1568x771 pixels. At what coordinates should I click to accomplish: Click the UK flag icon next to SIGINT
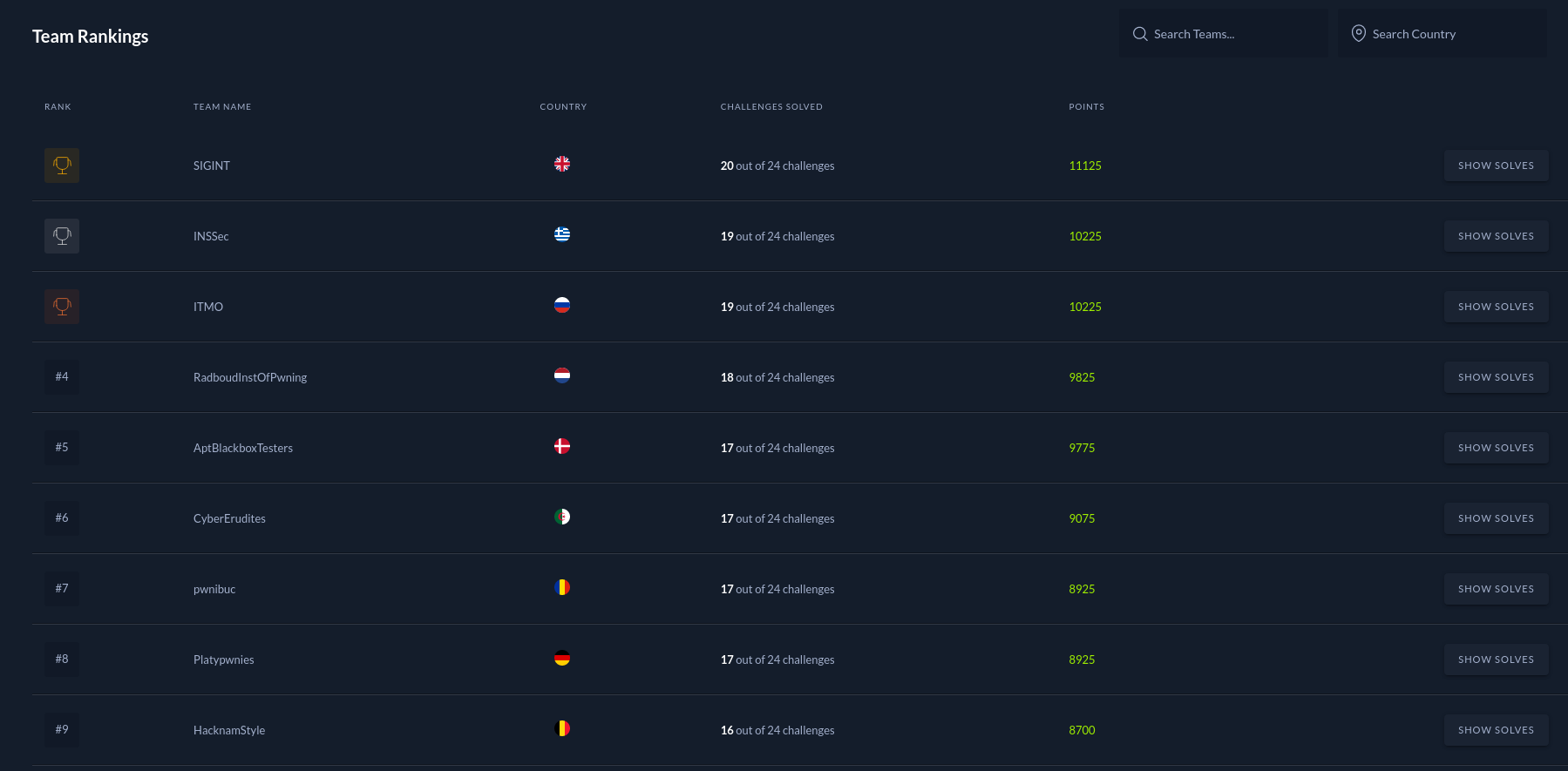click(x=562, y=164)
